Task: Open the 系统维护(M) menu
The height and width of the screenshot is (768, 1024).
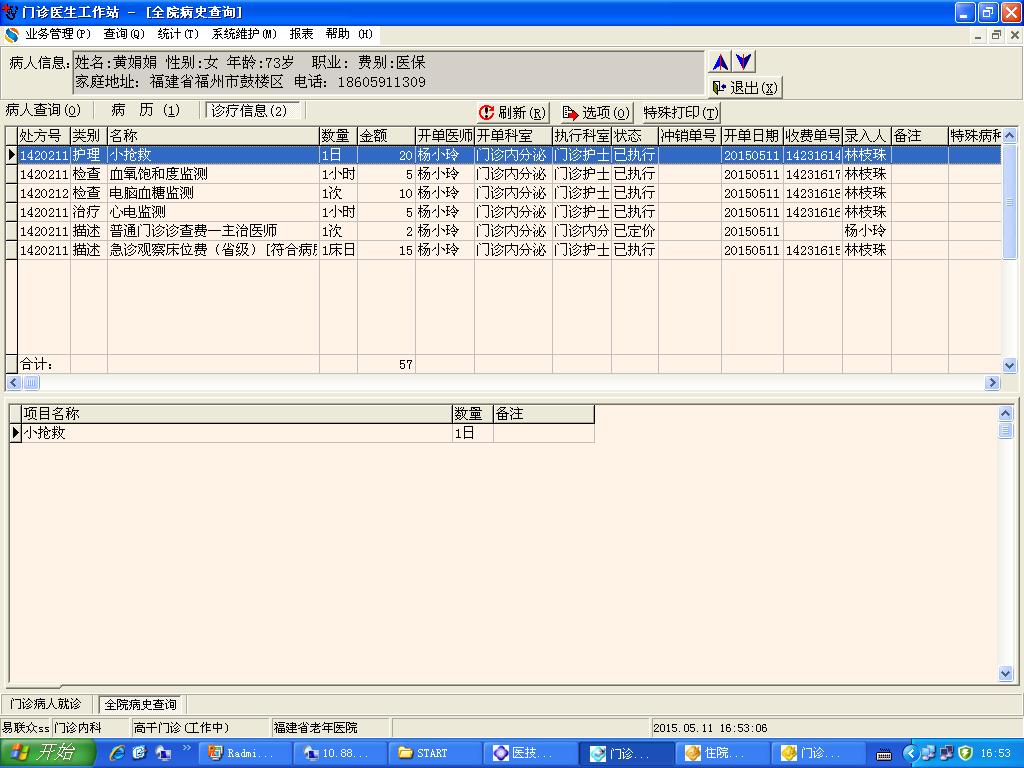Action: click(x=244, y=34)
